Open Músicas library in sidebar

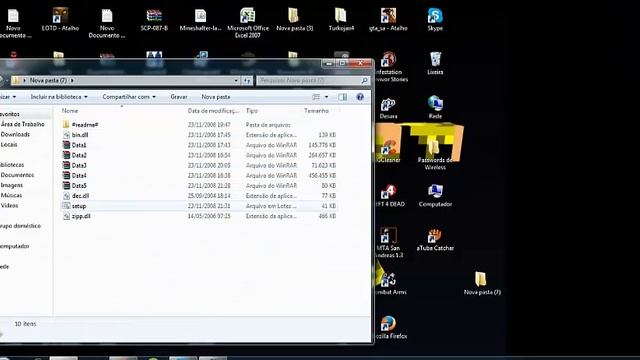click(x=11, y=196)
